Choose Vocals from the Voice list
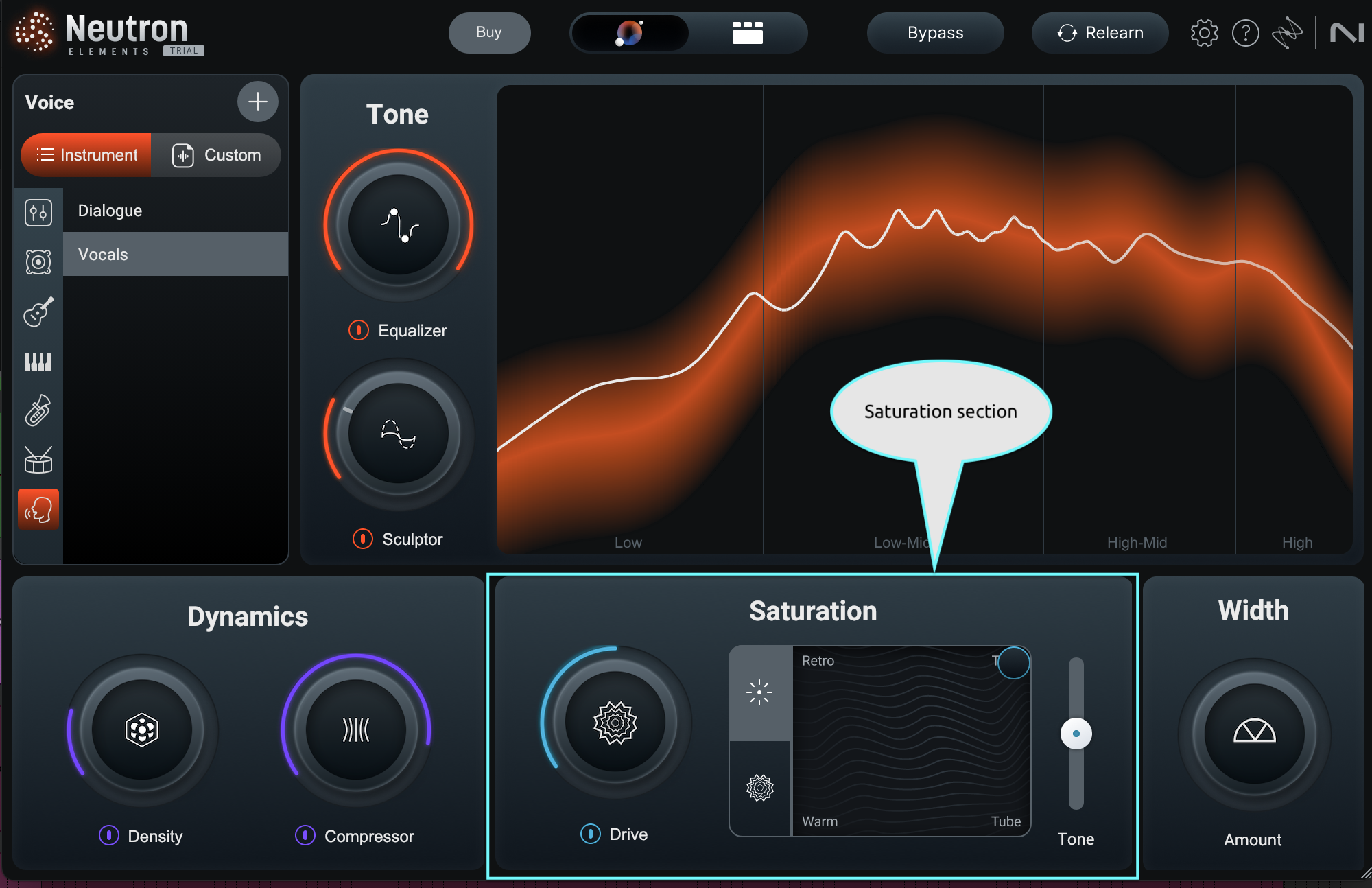Image resolution: width=1372 pixels, height=888 pixels. 176,254
